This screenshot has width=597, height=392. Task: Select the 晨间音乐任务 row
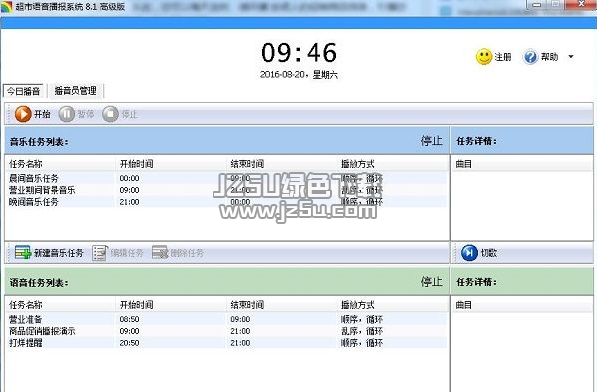[x=226, y=178]
